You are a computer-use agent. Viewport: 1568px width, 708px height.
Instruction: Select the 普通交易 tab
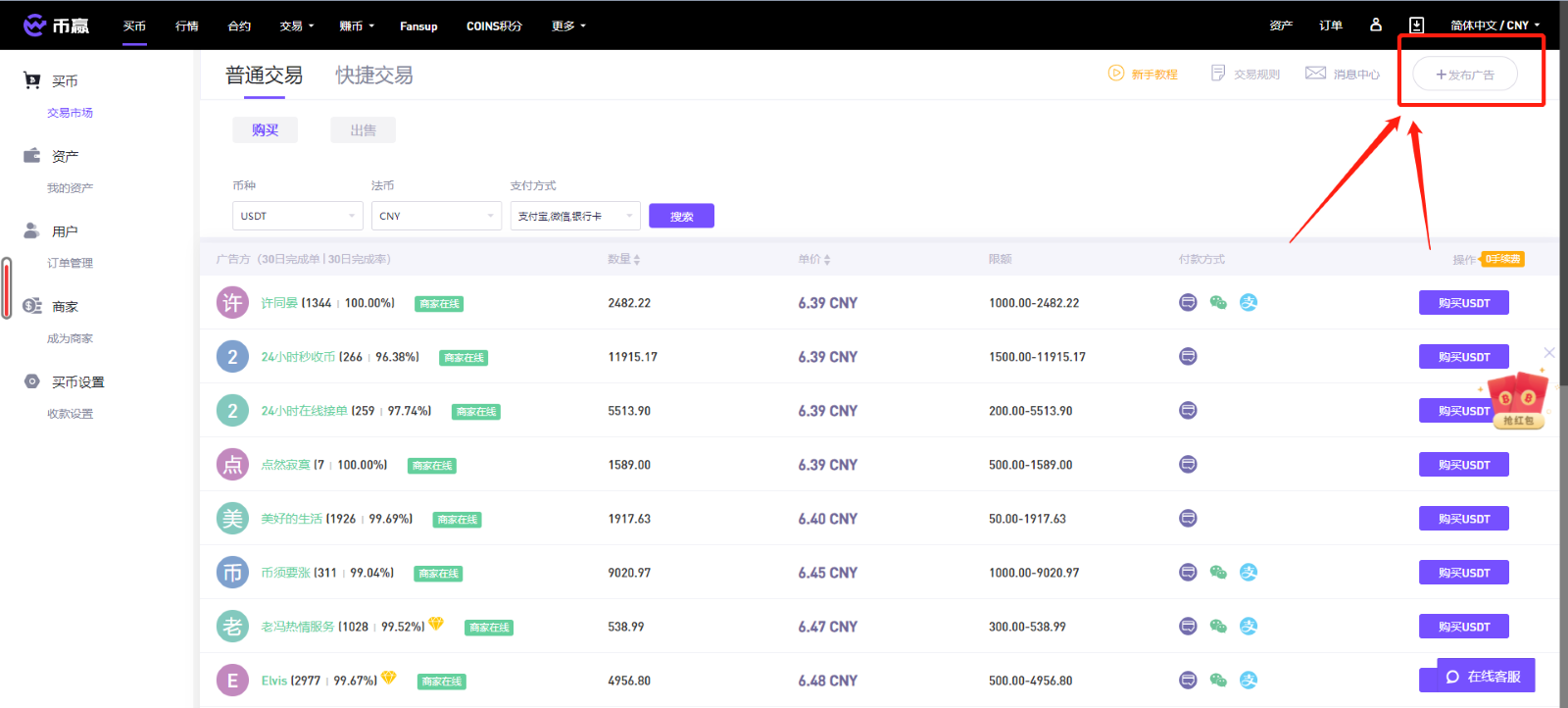coord(264,76)
